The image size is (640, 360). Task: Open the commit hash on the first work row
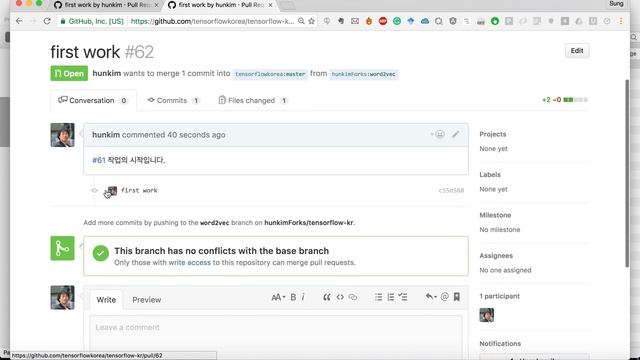click(451, 190)
